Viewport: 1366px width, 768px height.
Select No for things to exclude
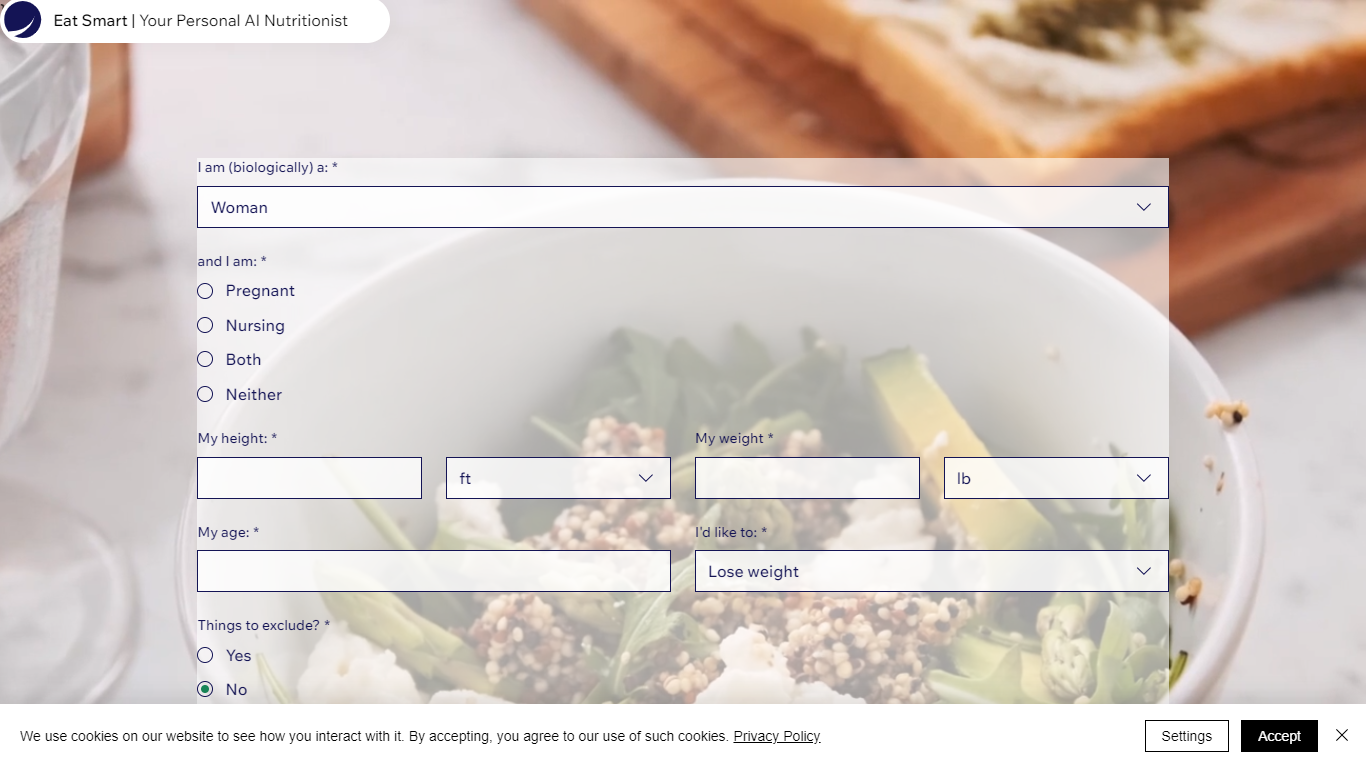point(205,689)
